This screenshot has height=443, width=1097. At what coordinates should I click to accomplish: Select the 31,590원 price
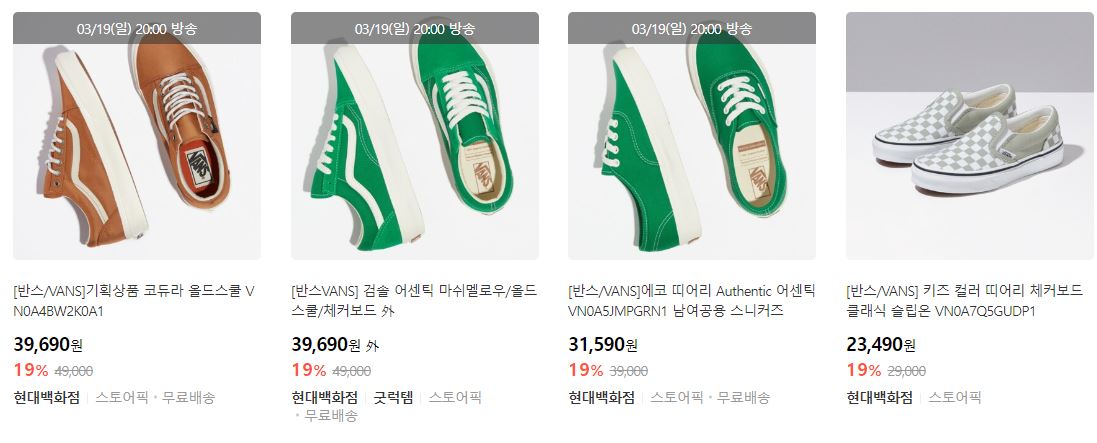603,344
